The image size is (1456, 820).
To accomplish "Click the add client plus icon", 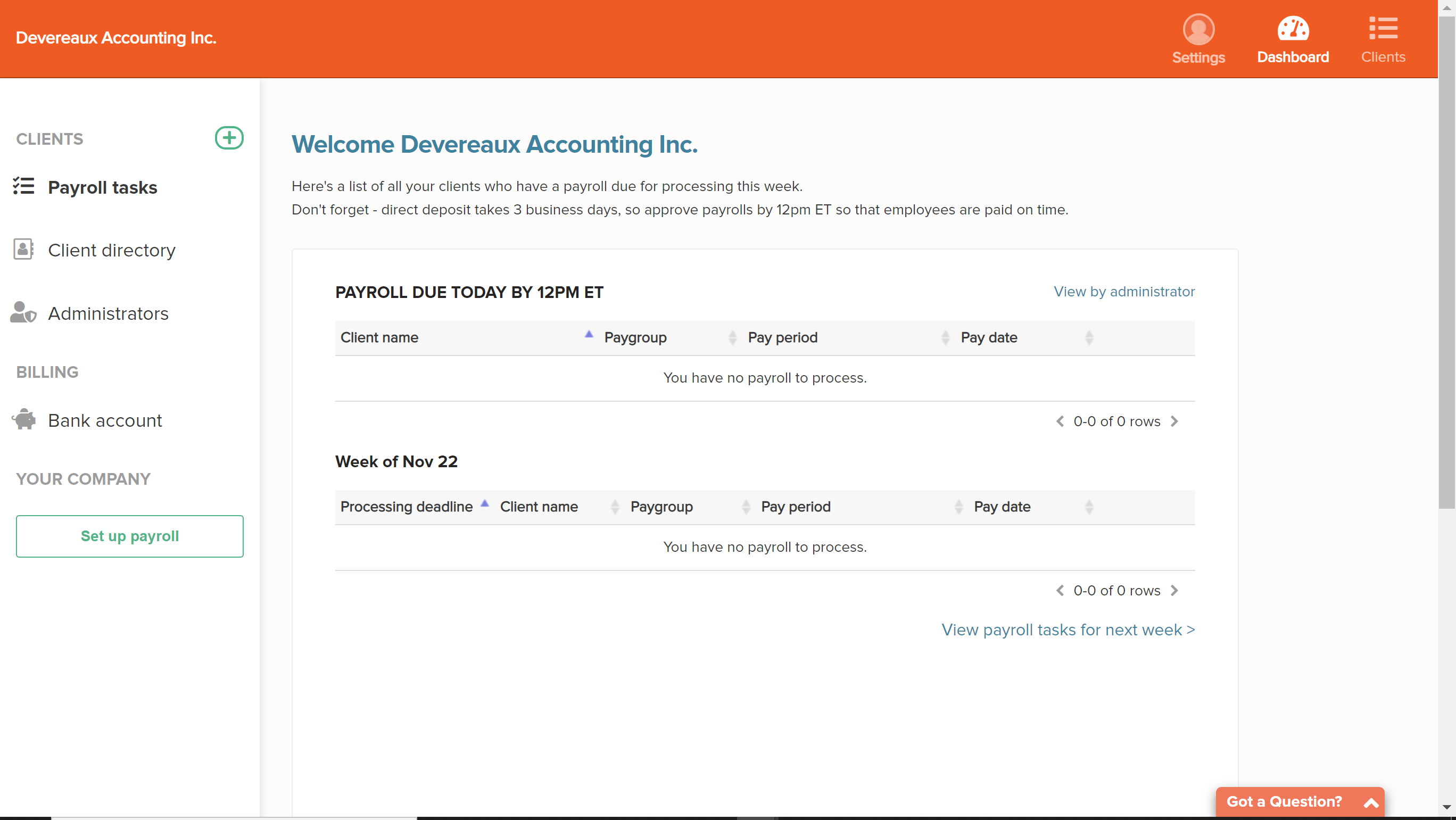I will click(229, 138).
